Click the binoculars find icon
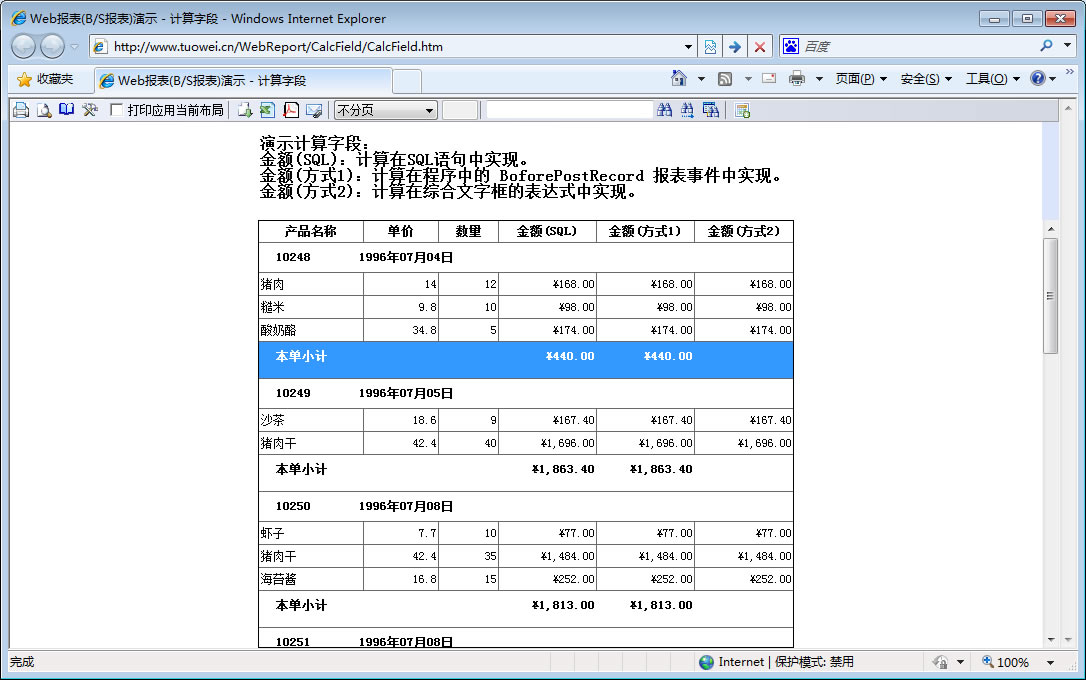Viewport: 1086px width, 680px height. [664, 110]
